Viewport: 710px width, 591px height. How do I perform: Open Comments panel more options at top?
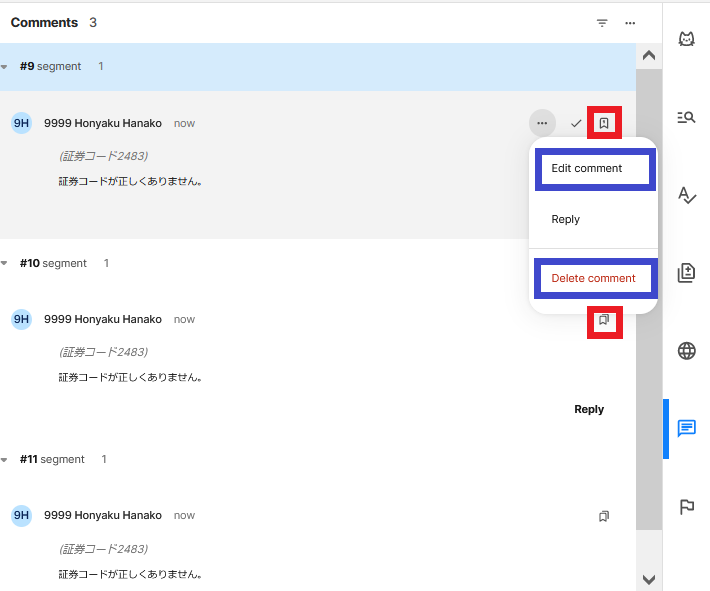coord(630,23)
